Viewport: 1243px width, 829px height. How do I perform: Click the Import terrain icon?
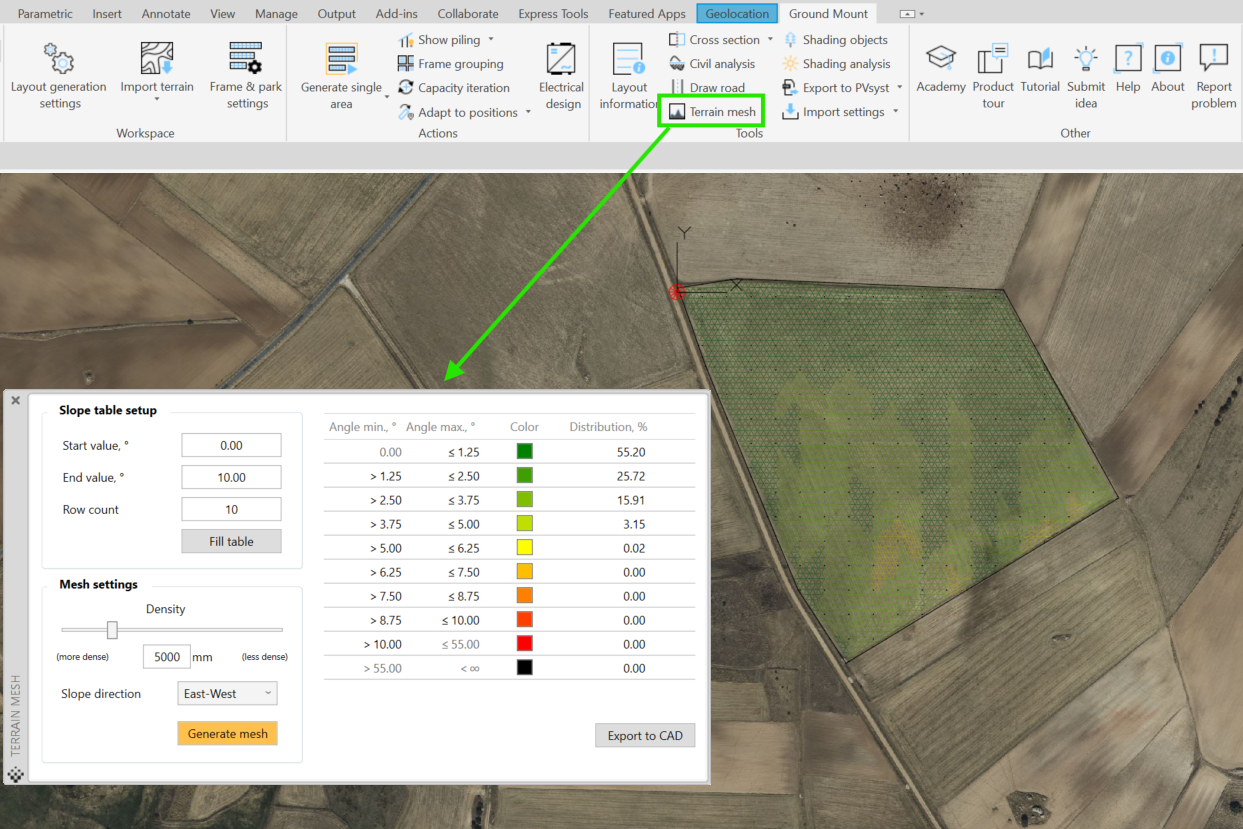pos(157,60)
